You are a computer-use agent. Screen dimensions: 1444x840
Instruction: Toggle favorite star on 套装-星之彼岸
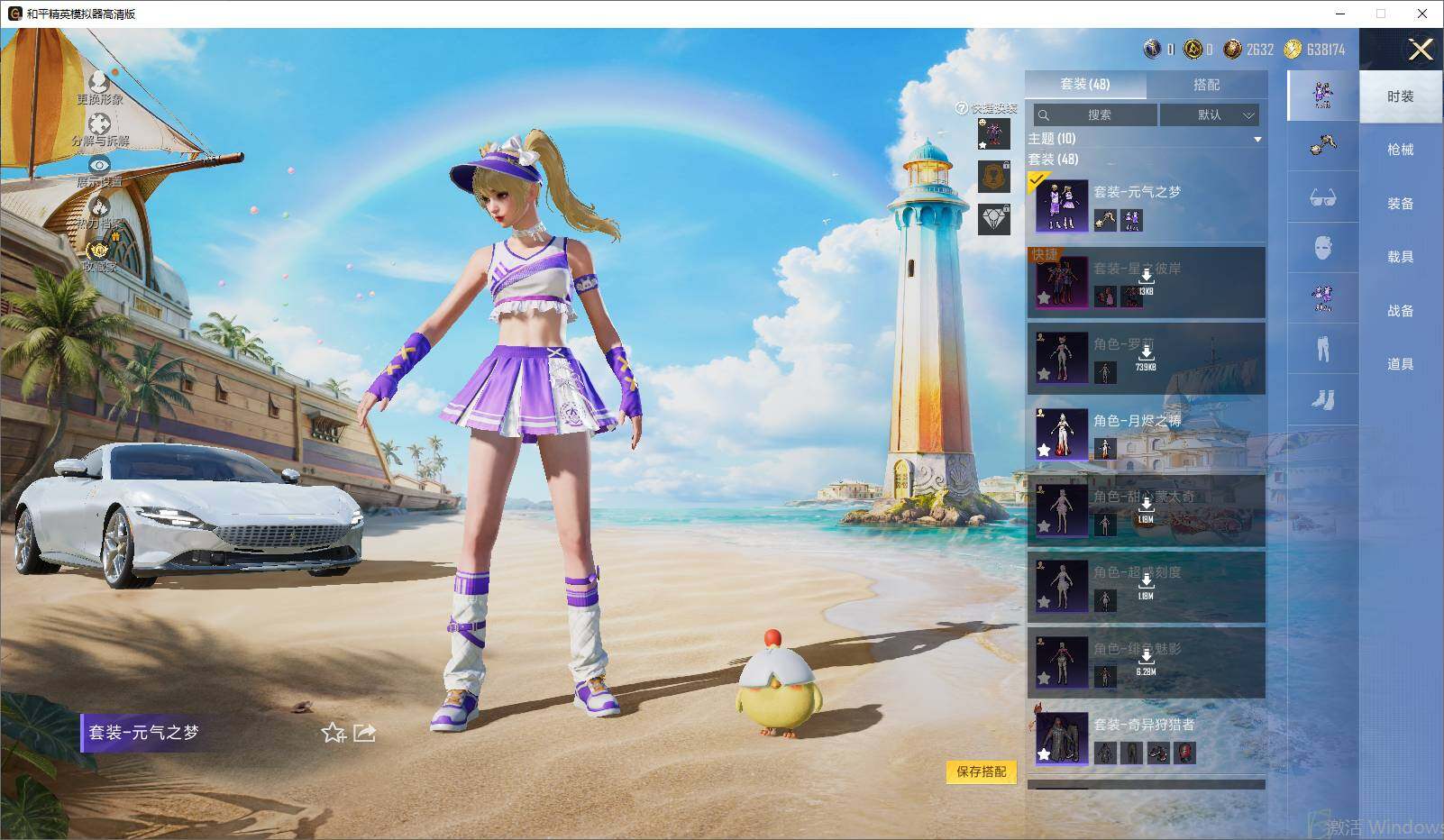pos(1044,297)
